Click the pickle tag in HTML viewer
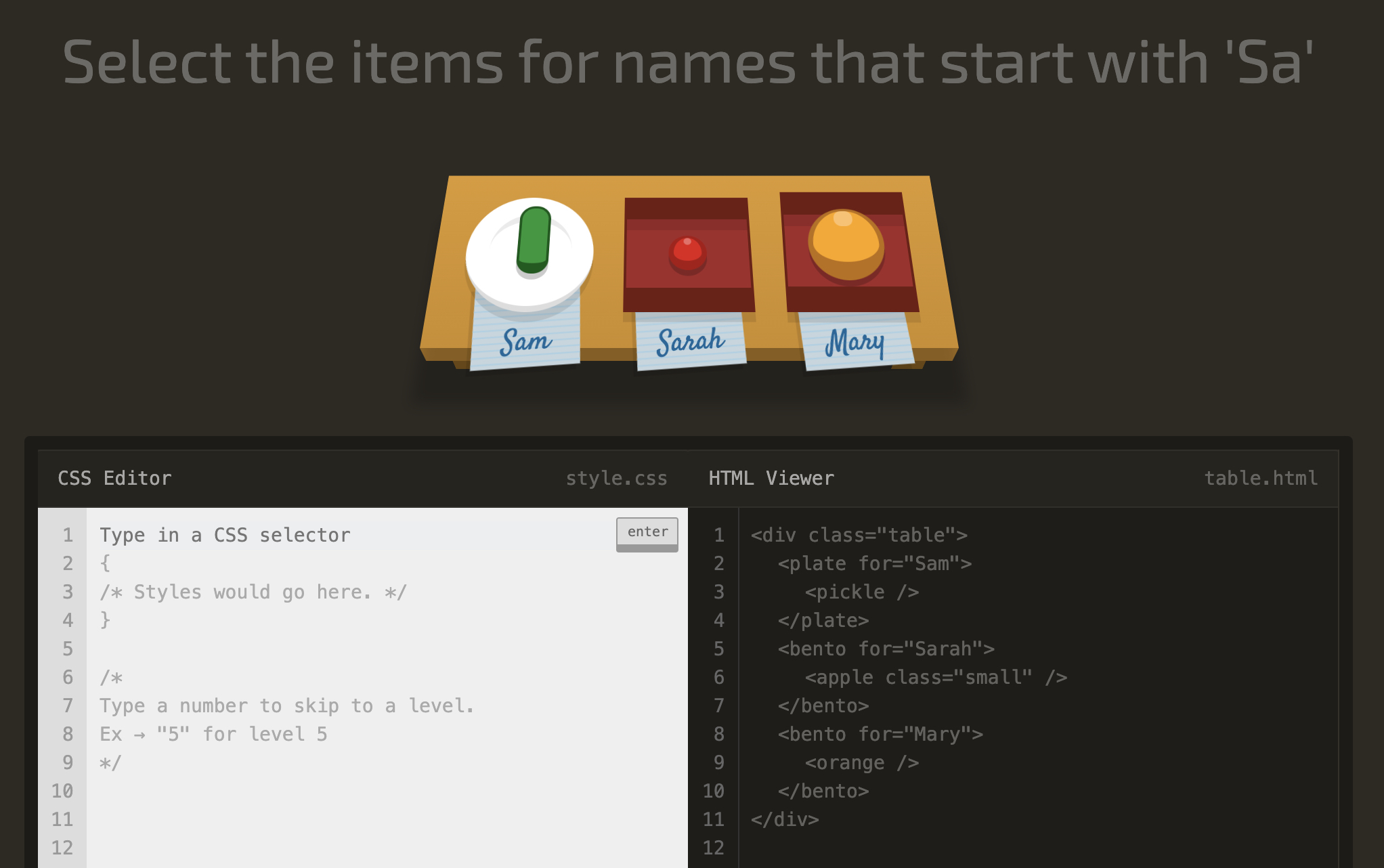 tap(861, 592)
